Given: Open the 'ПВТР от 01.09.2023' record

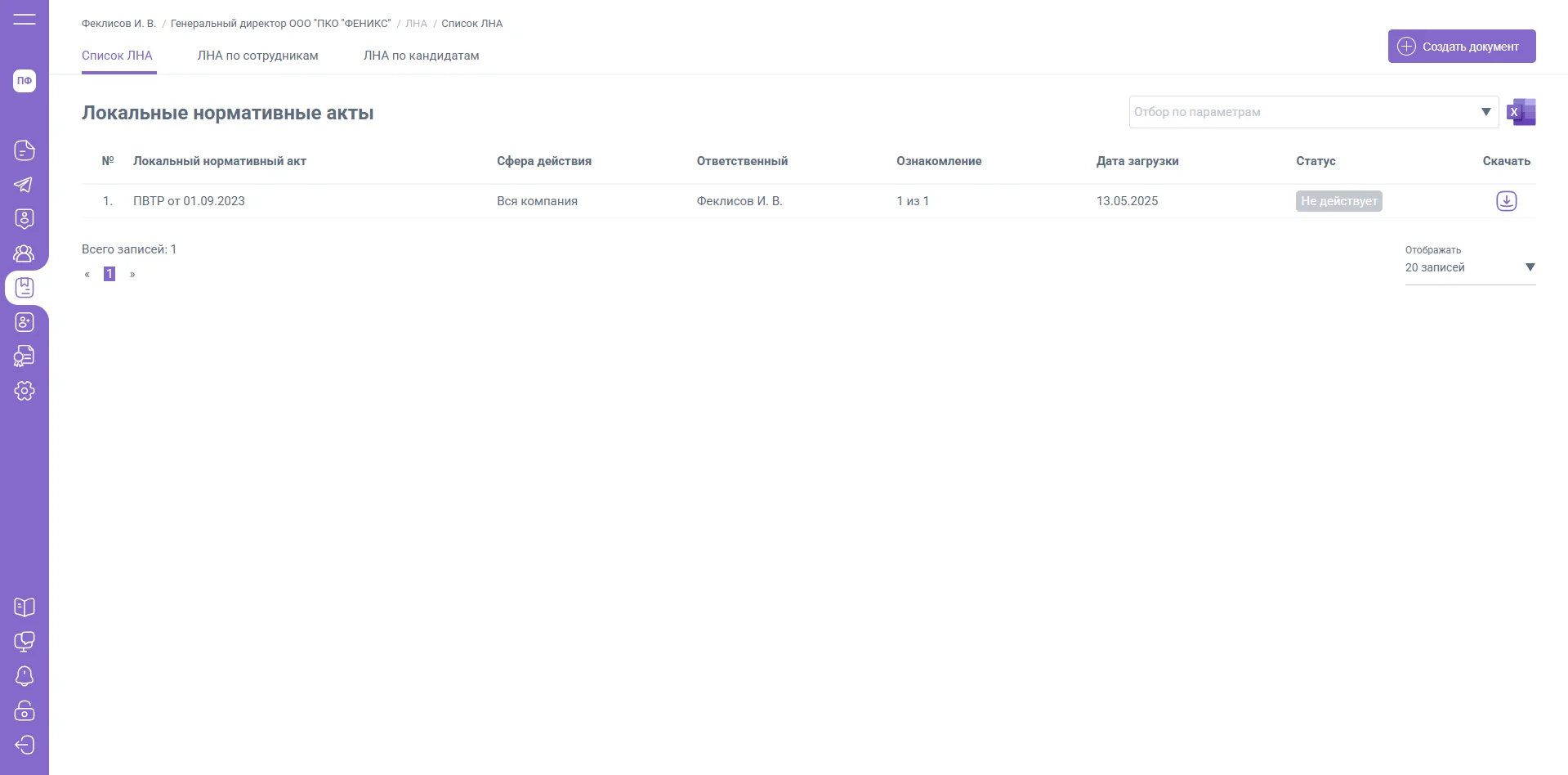Looking at the screenshot, I should [189, 201].
